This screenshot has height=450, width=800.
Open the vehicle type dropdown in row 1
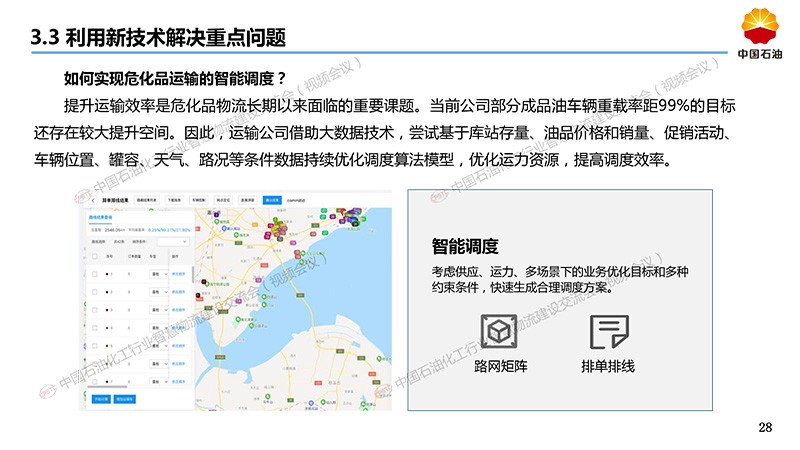pyautogui.click(x=159, y=274)
